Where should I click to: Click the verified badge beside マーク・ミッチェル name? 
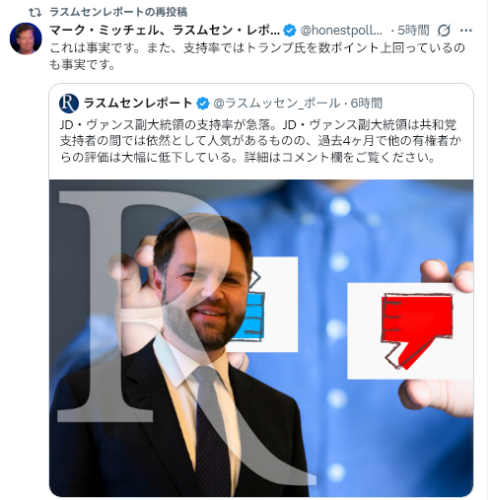click(289, 31)
